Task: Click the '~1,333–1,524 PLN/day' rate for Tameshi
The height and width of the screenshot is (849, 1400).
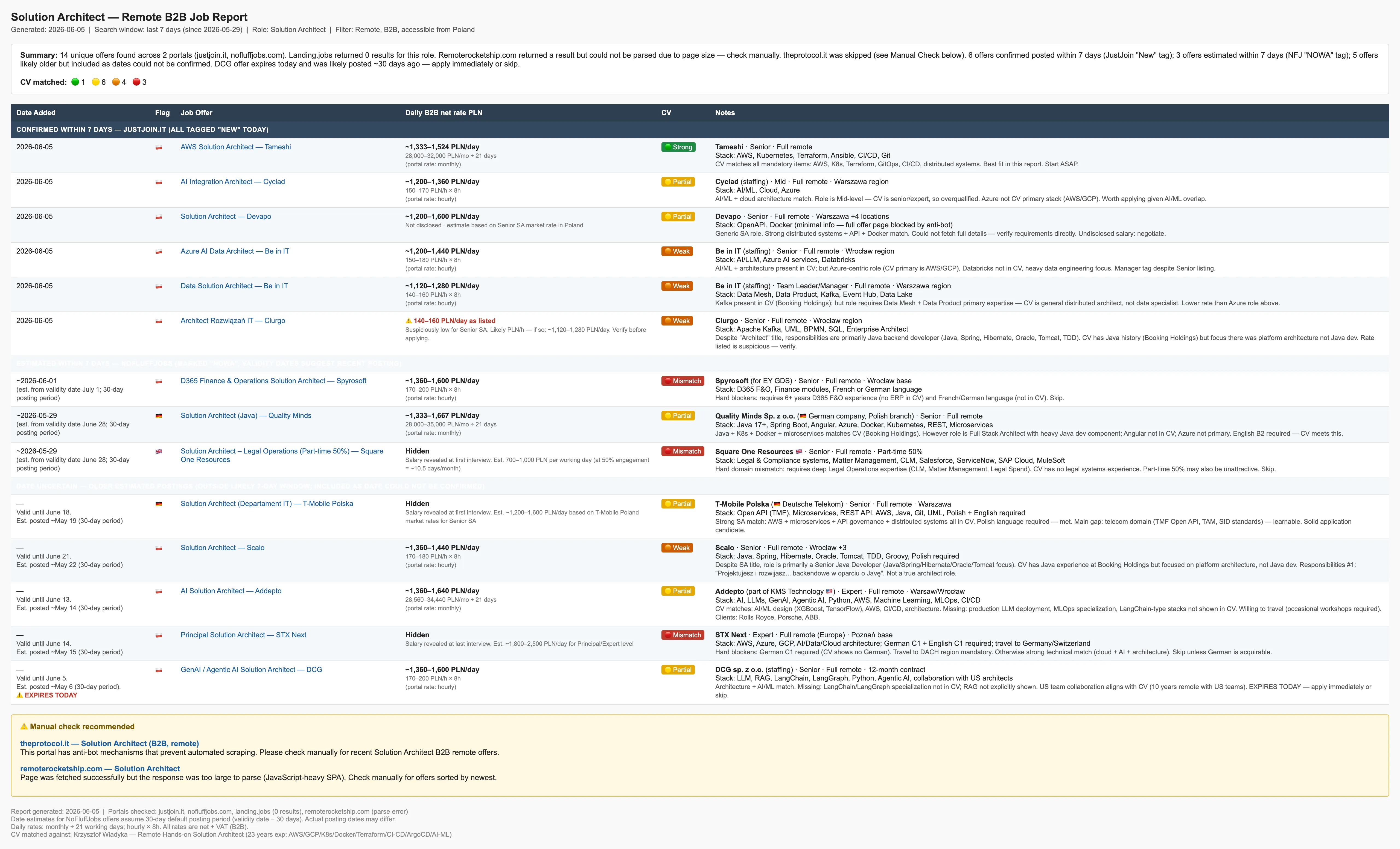Action: pos(442,147)
